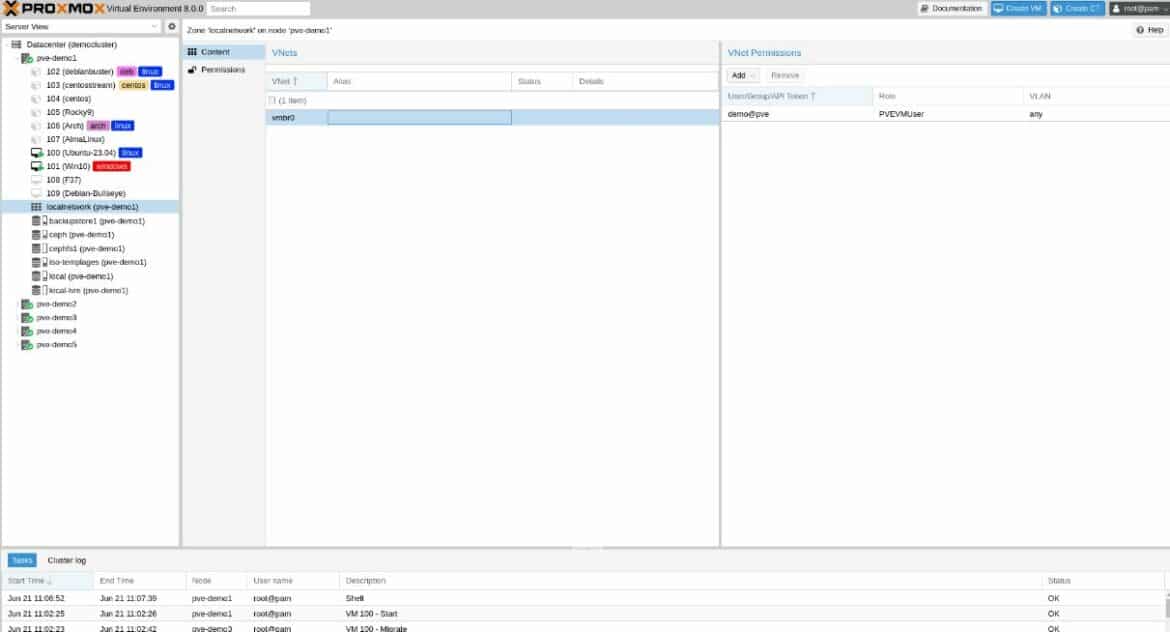
Task: Sort by the Alias column header
Action: click(x=419, y=81)
